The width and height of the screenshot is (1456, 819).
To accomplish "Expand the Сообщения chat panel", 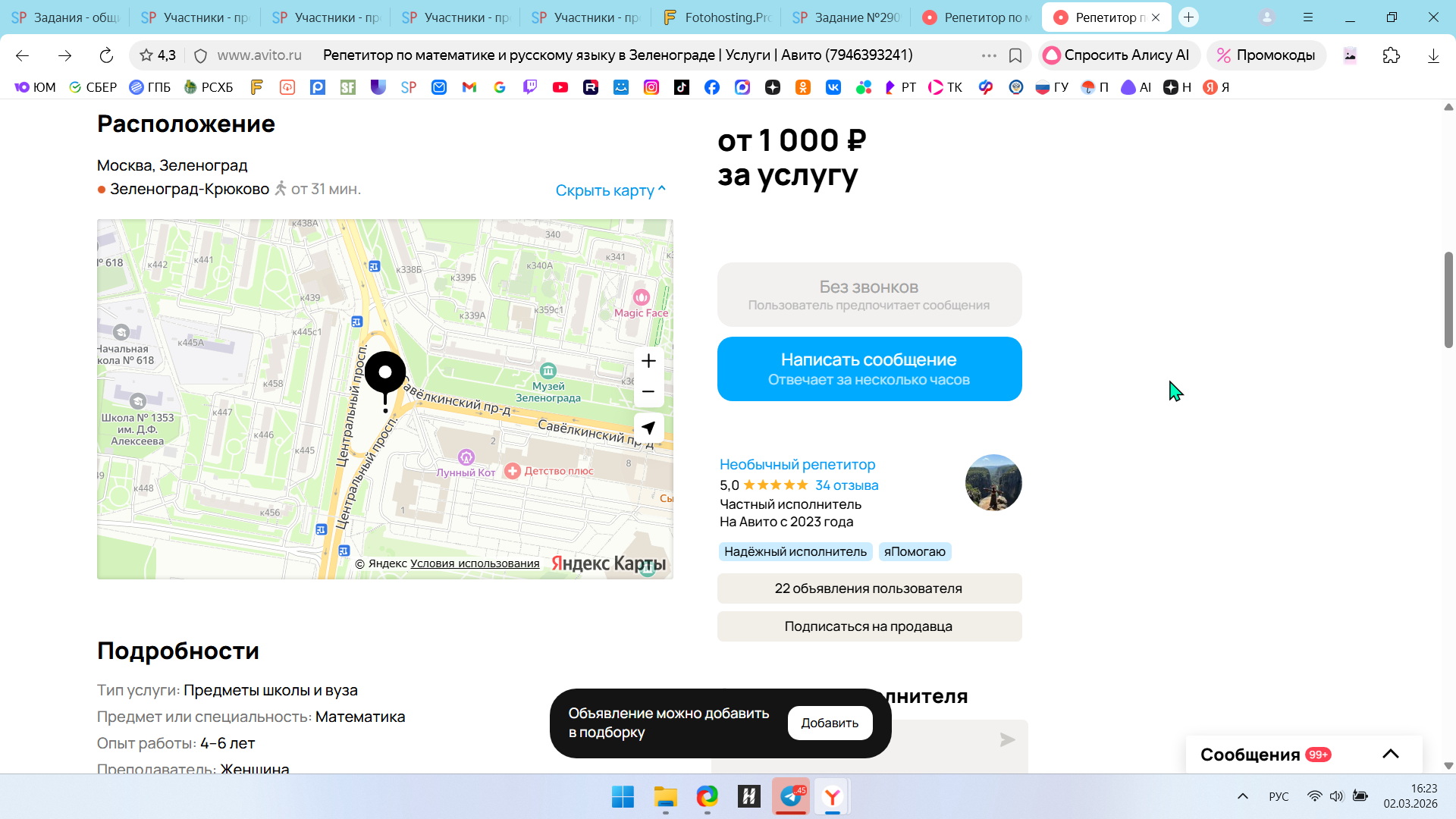I will point(1390,754).
